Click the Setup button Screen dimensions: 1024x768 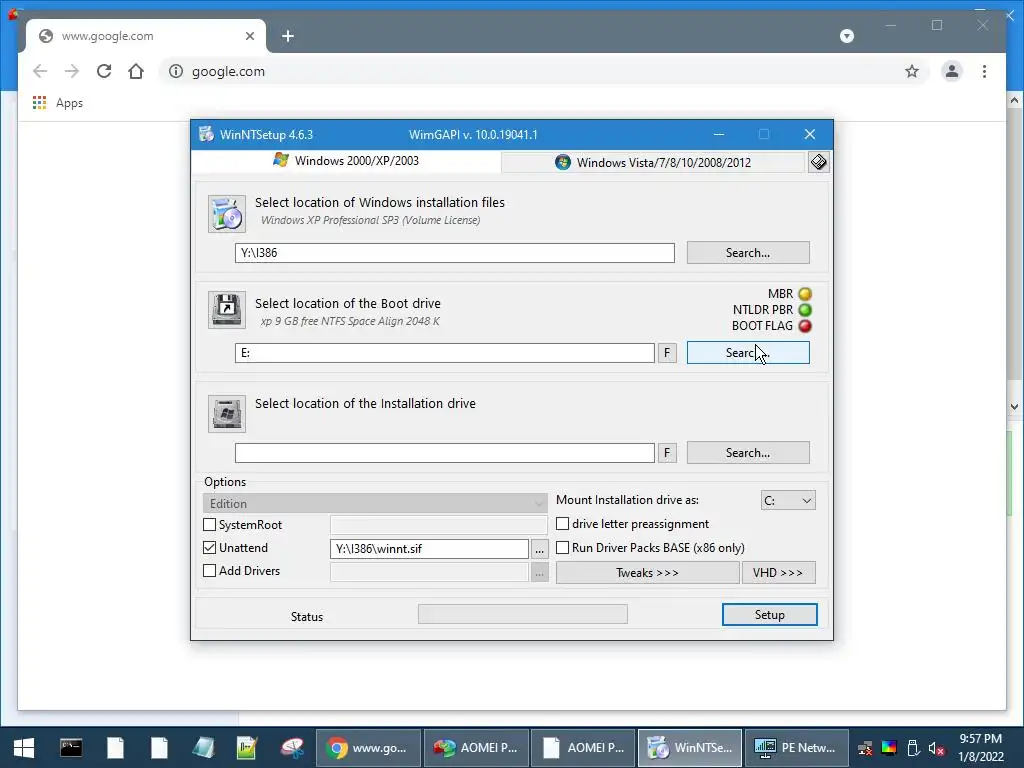769,615
